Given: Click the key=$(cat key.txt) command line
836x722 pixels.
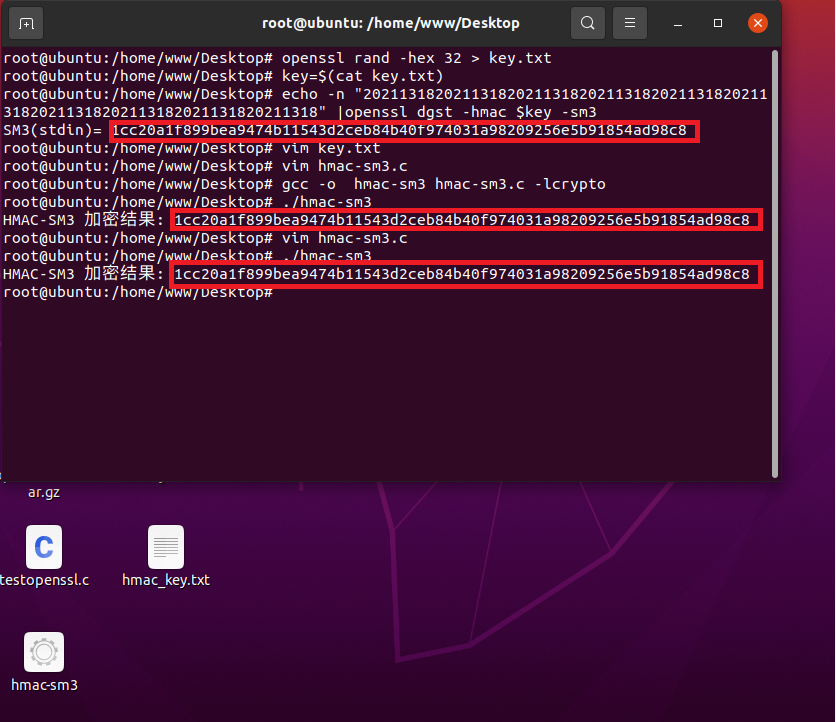Looking at the screenshot, I should point(223,76).
